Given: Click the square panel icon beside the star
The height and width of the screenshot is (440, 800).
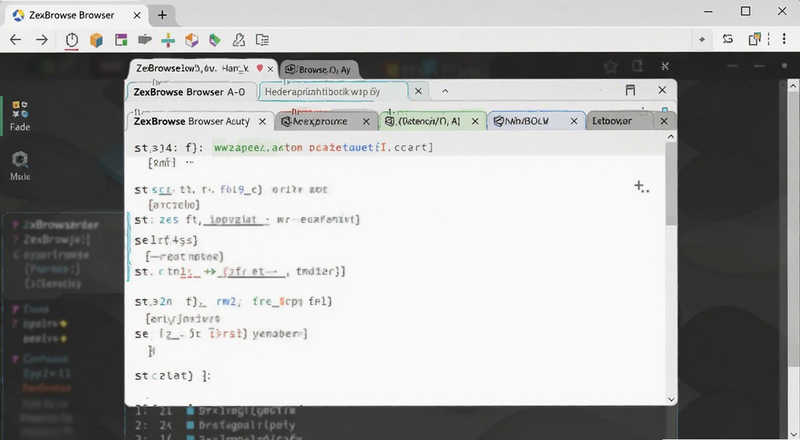Looking at the screenshot, I should [637, 66].
